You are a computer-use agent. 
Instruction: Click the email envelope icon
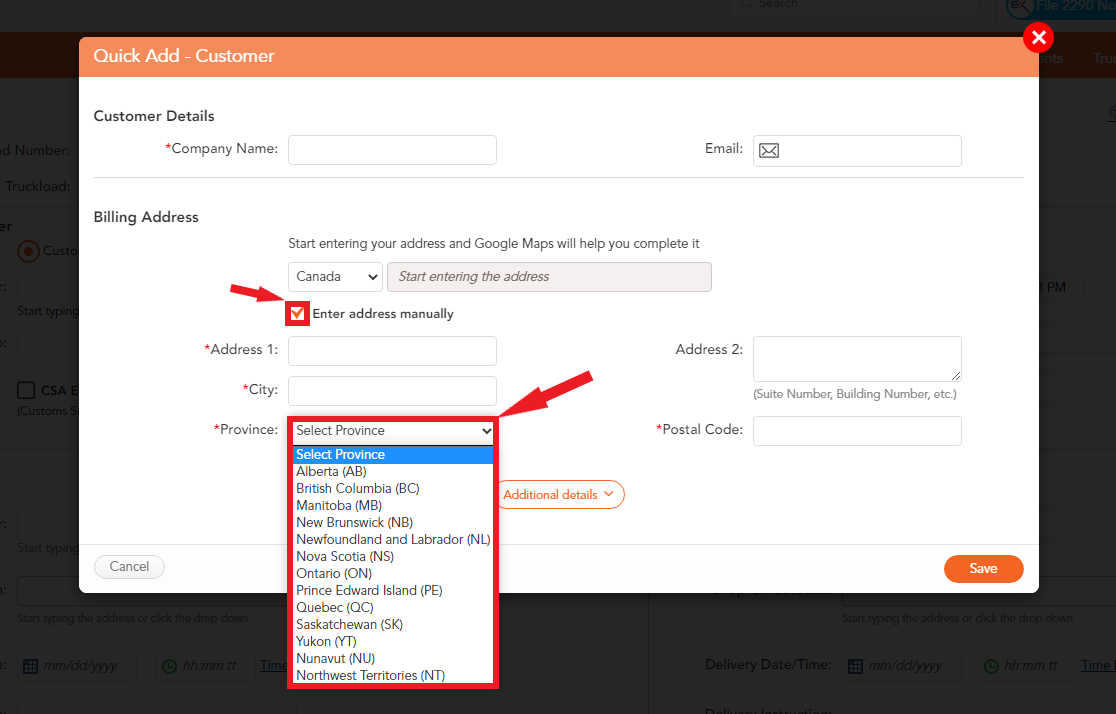click(x=769, y=150)
